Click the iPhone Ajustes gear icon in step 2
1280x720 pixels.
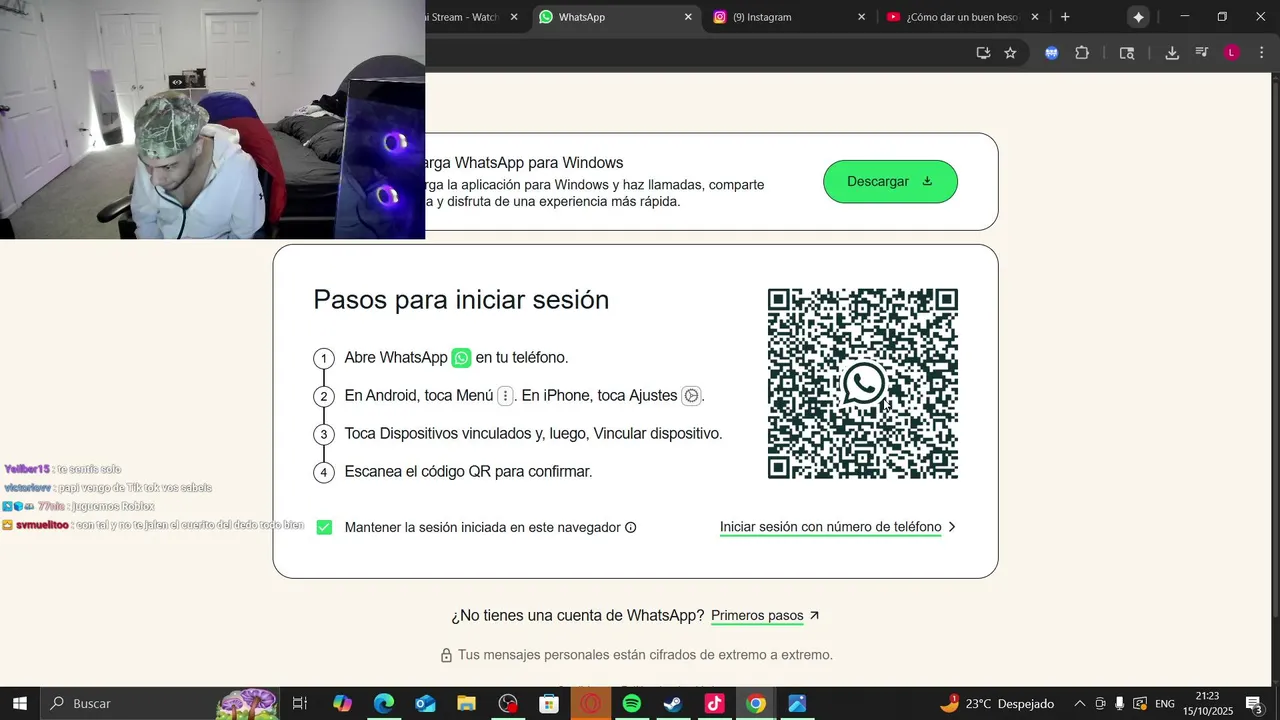click(691, 396)
